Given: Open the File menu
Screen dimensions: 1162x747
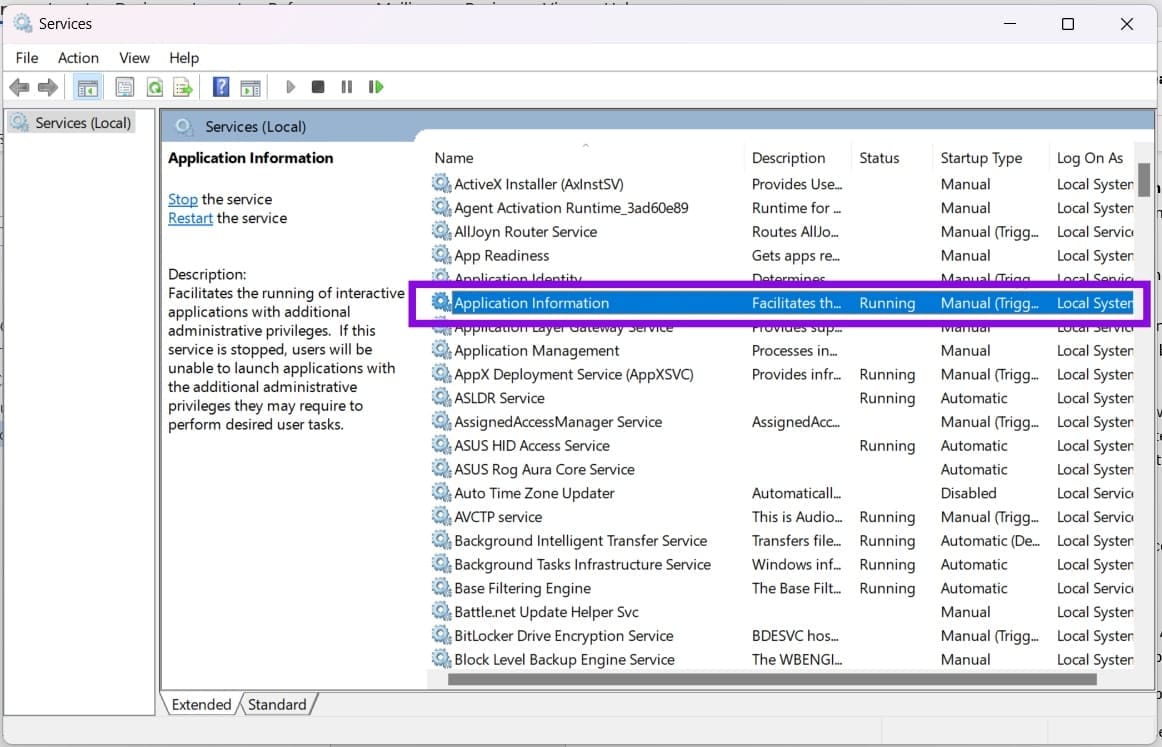Looking at the screenshot, I should click(27, 58).
